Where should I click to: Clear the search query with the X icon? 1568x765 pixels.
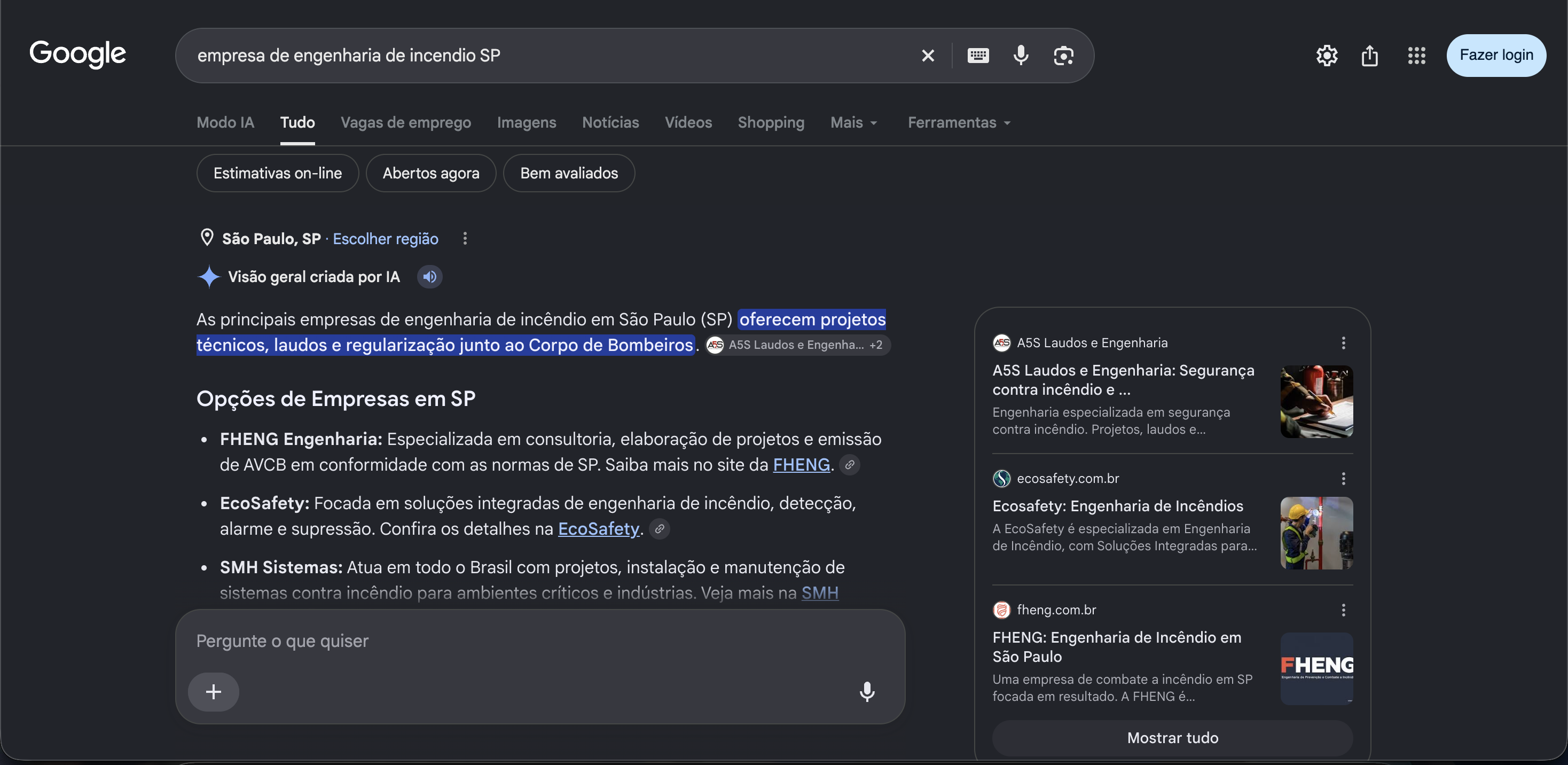(x=928, y=56)
